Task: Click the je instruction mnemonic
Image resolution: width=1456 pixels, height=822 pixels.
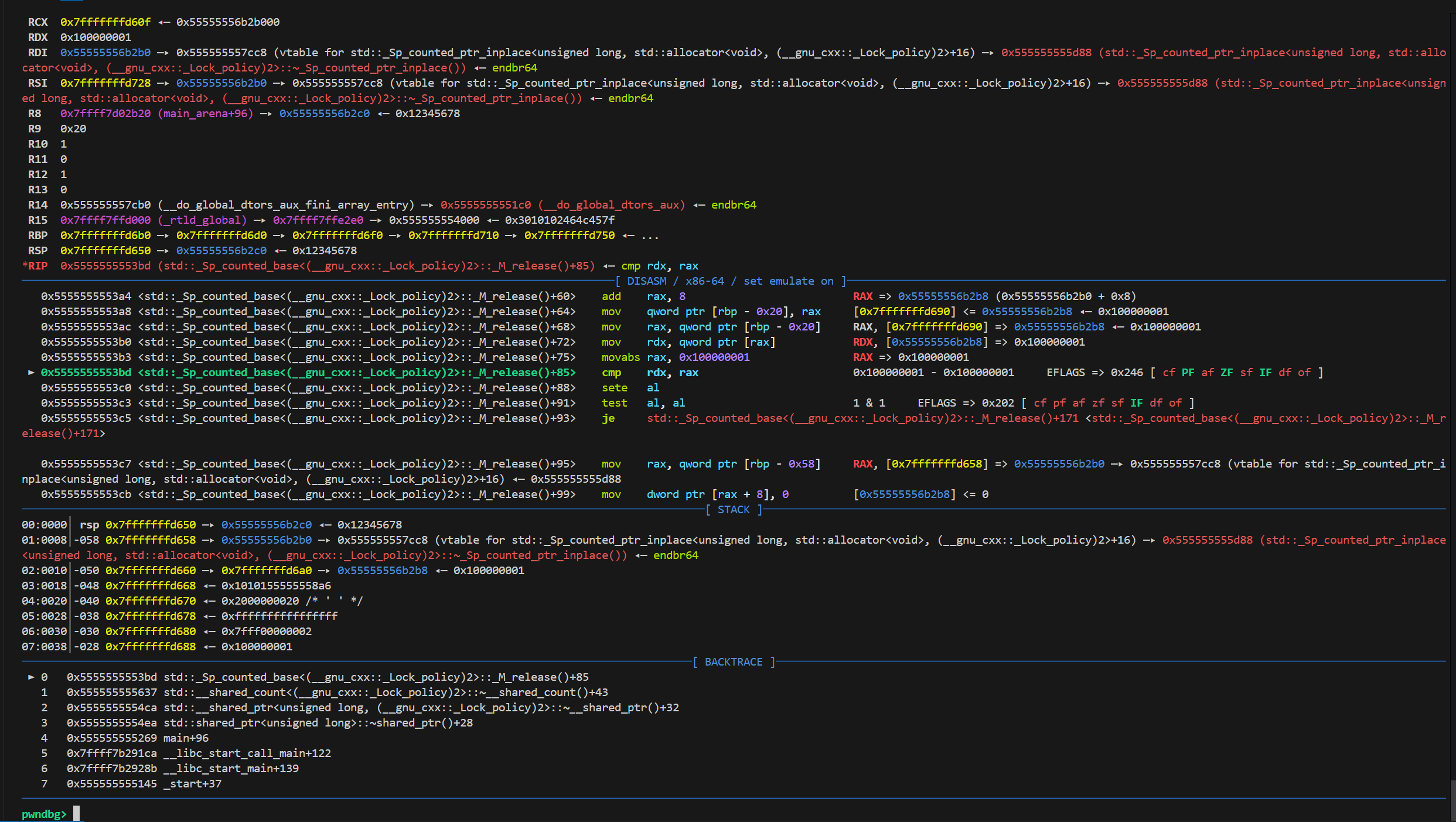Action: pyautogui.click(x=608, y=418)
